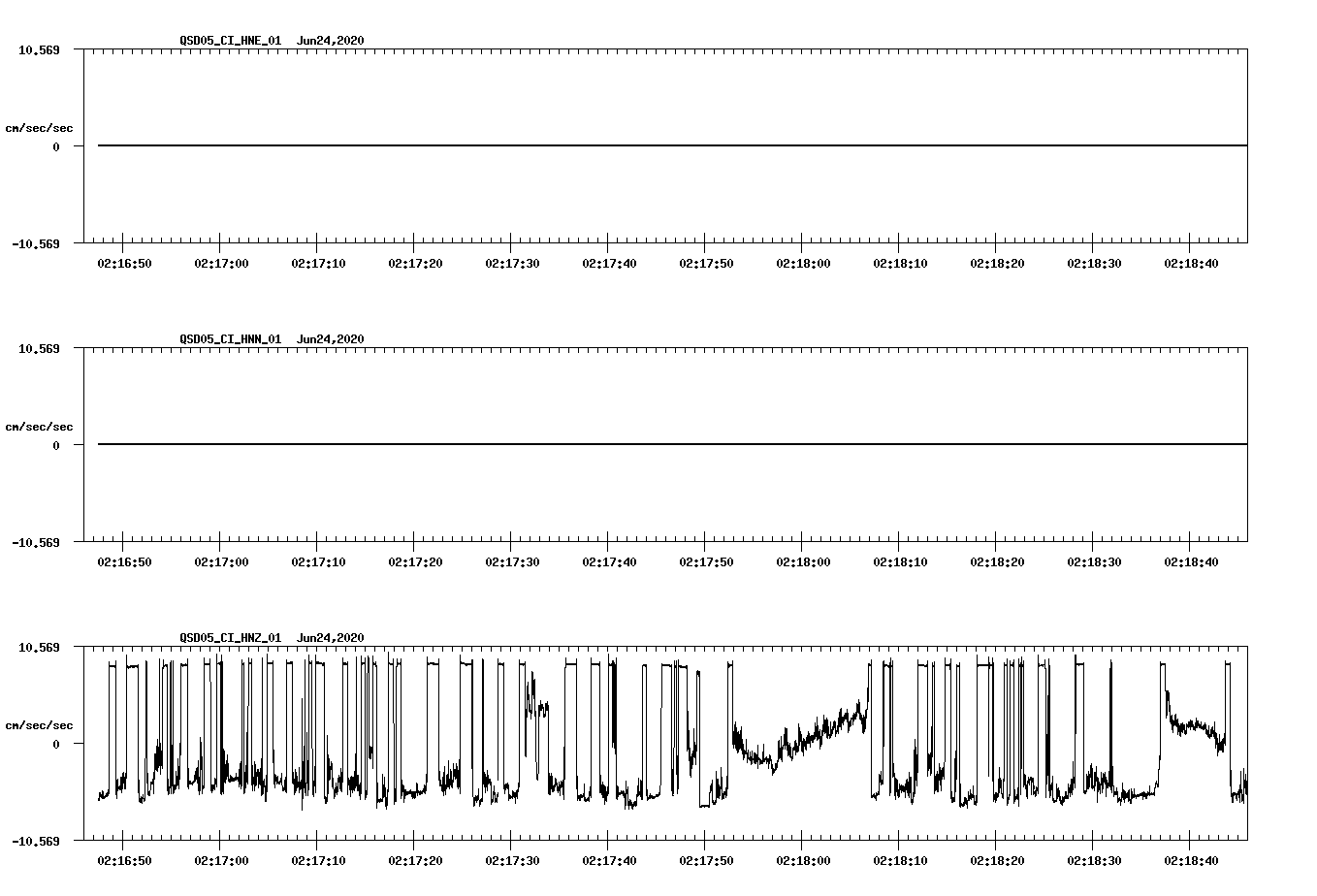This screenshot has height=896, width=1317.
Task: Click 02:18:20 time label under HNN plot
Action: tap(997, 561)
